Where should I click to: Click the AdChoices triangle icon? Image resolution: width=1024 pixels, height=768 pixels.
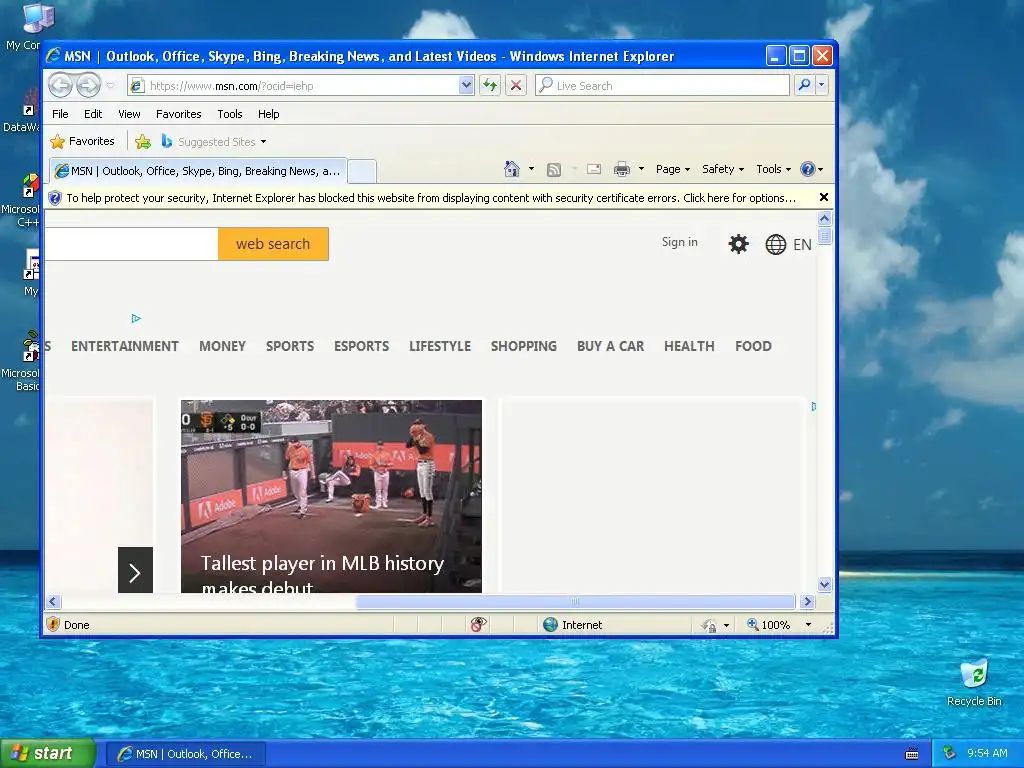[136, 319]
